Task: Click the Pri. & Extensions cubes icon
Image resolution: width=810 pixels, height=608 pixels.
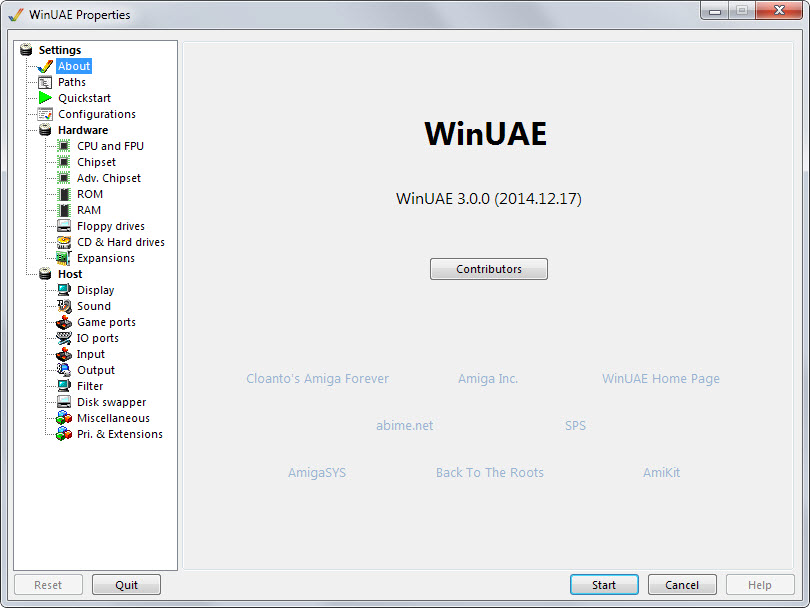Action: pyautogui.click(x=64, y=434)
